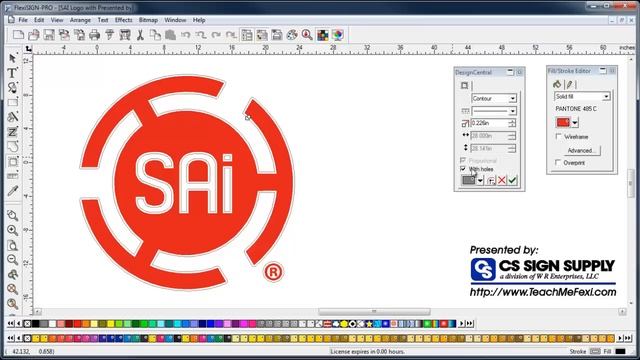Click in the contour offset 0.226in field
640x360 pixels.
pyautogui.click(x=489, y=123)
